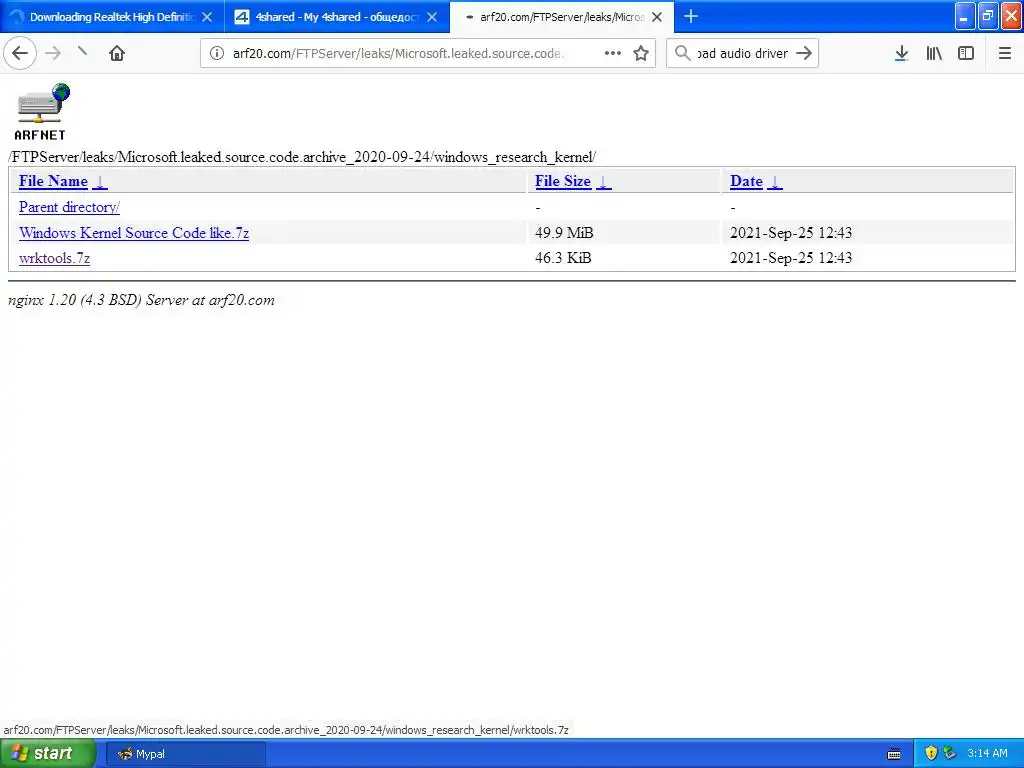Restore down the browser window
This screenshot has height=768, width=1024.
[x=987, y=16]
